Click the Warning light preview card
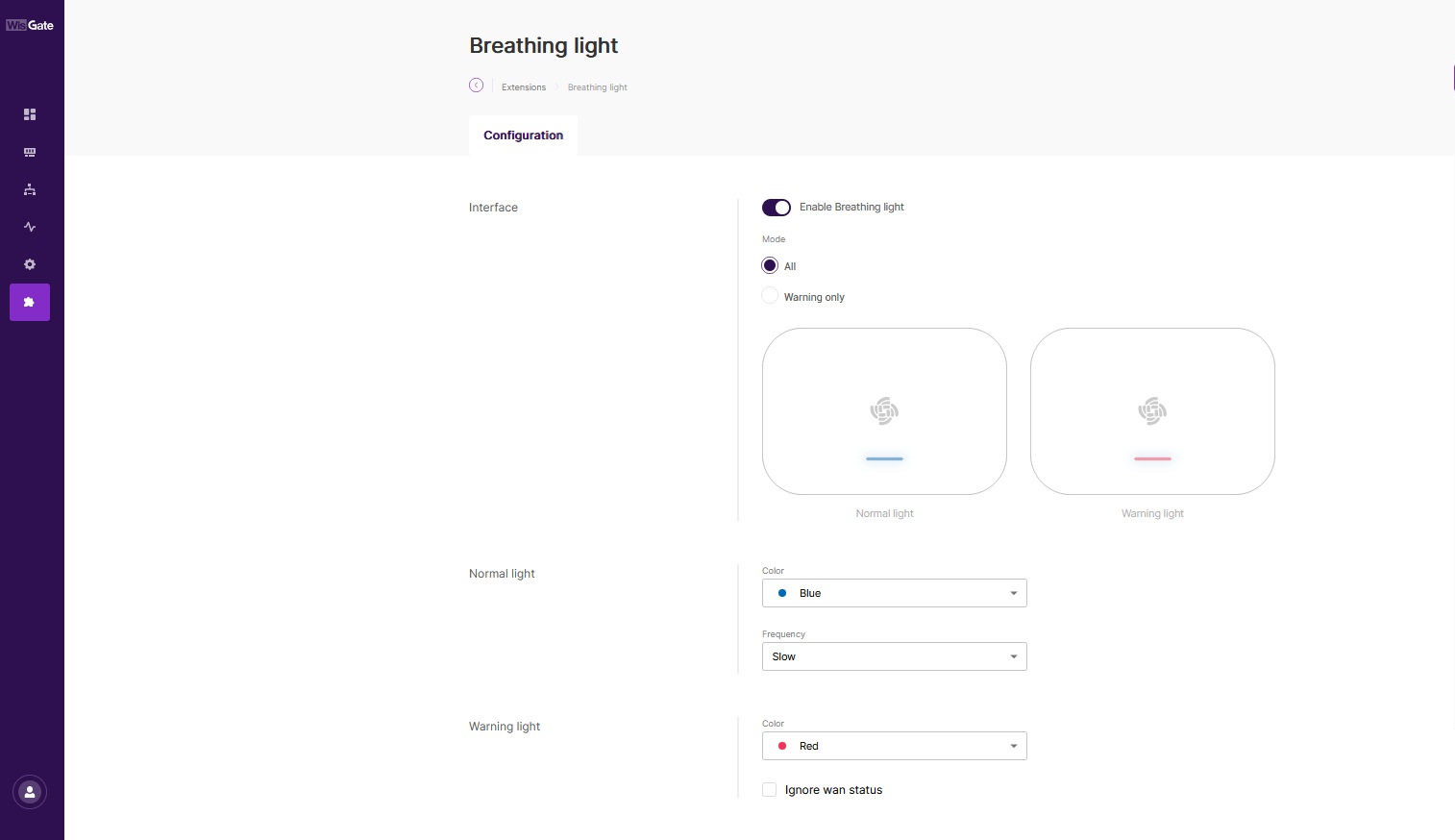Image resolution: width=1455 pixels, height=840 pixels. (x=1152, y=411)
